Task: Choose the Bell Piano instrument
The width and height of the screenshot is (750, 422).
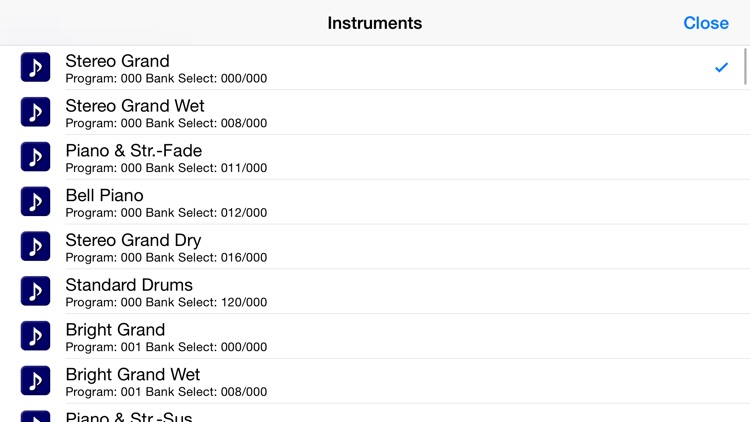Action: tap(105, 196)
